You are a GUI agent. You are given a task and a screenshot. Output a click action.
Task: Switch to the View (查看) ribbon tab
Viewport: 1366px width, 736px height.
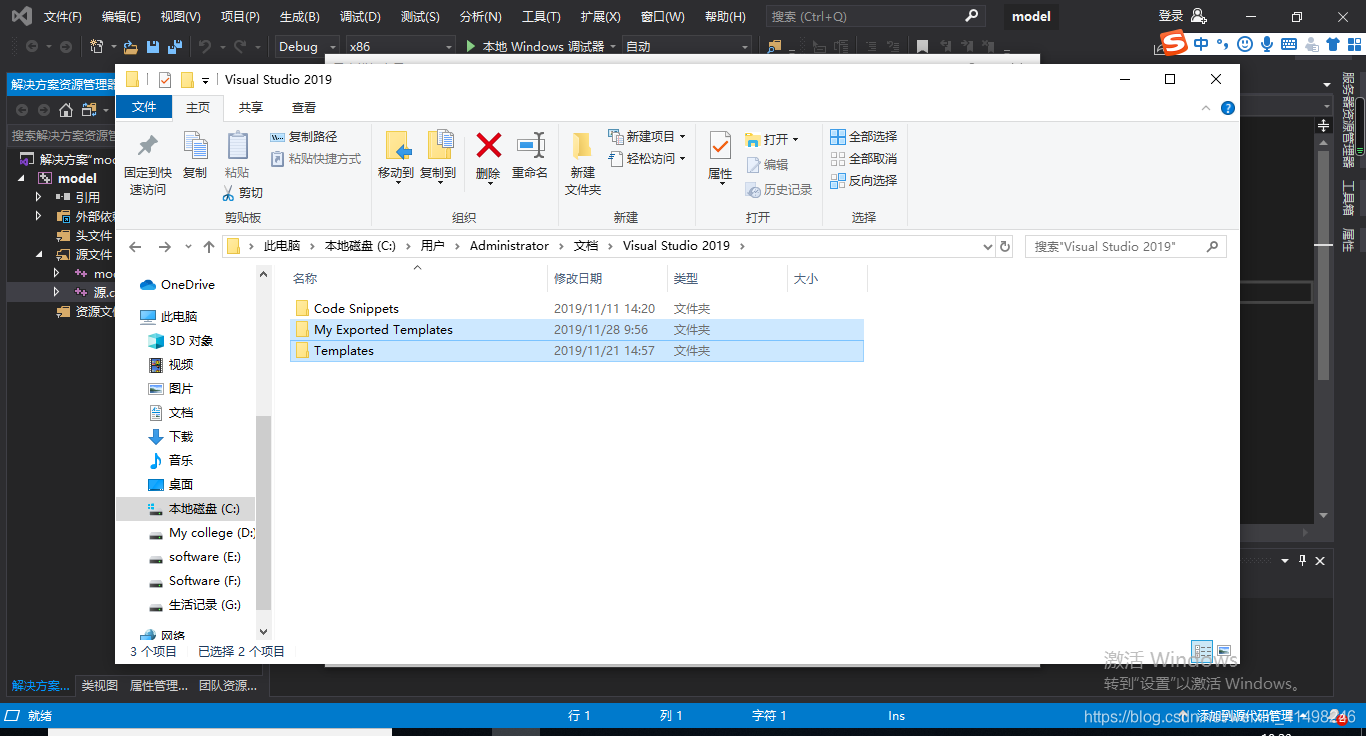tap(304, 107)
